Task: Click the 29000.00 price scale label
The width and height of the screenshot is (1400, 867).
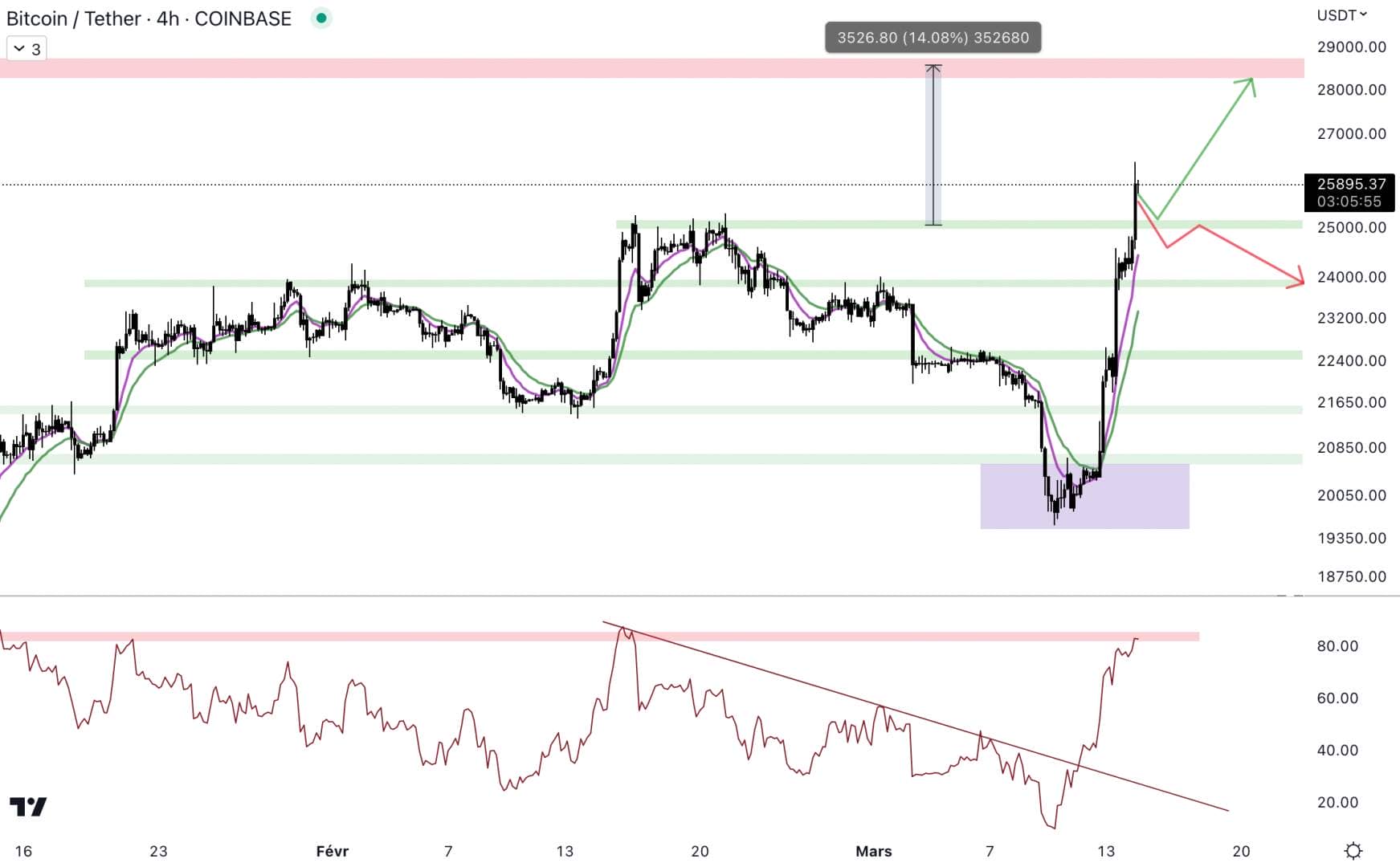Action: point(1351,47)
